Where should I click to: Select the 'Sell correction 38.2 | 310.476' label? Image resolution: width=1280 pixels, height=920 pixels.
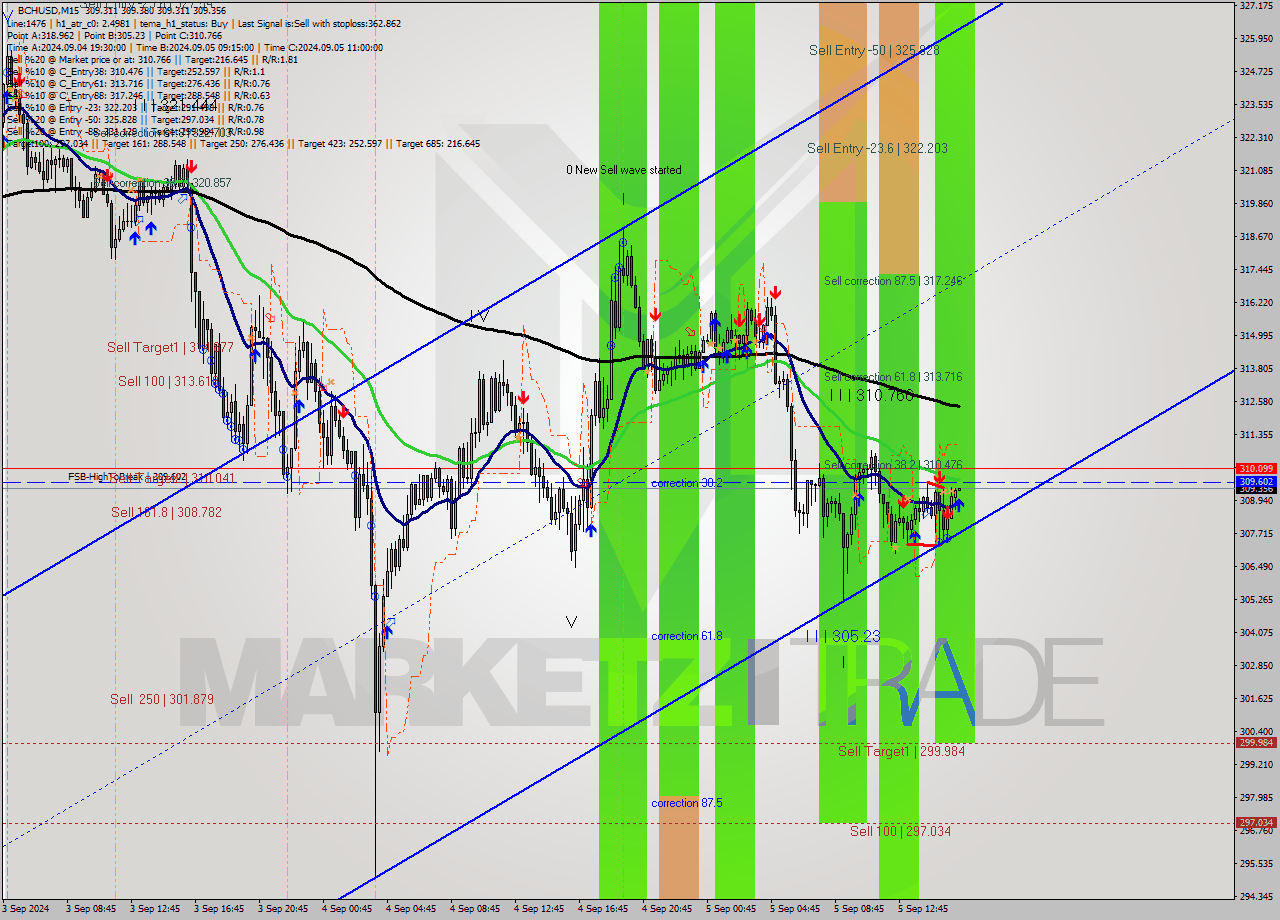click(x=893, y=465)
